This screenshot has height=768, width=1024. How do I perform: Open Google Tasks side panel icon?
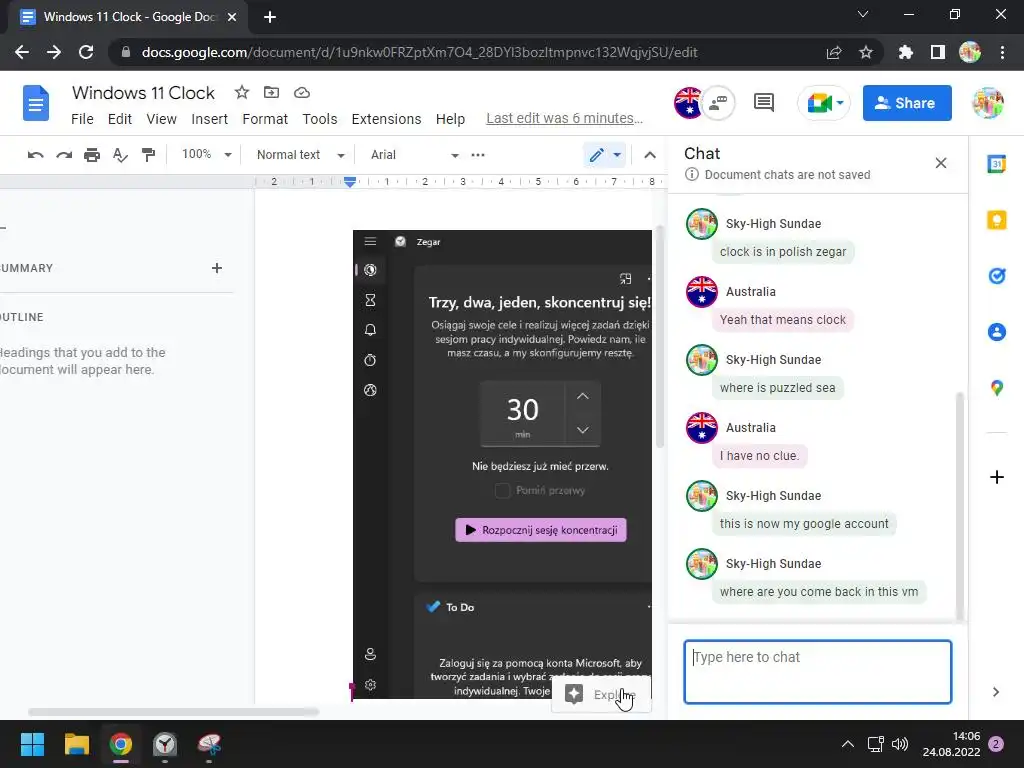pos(997,276)
